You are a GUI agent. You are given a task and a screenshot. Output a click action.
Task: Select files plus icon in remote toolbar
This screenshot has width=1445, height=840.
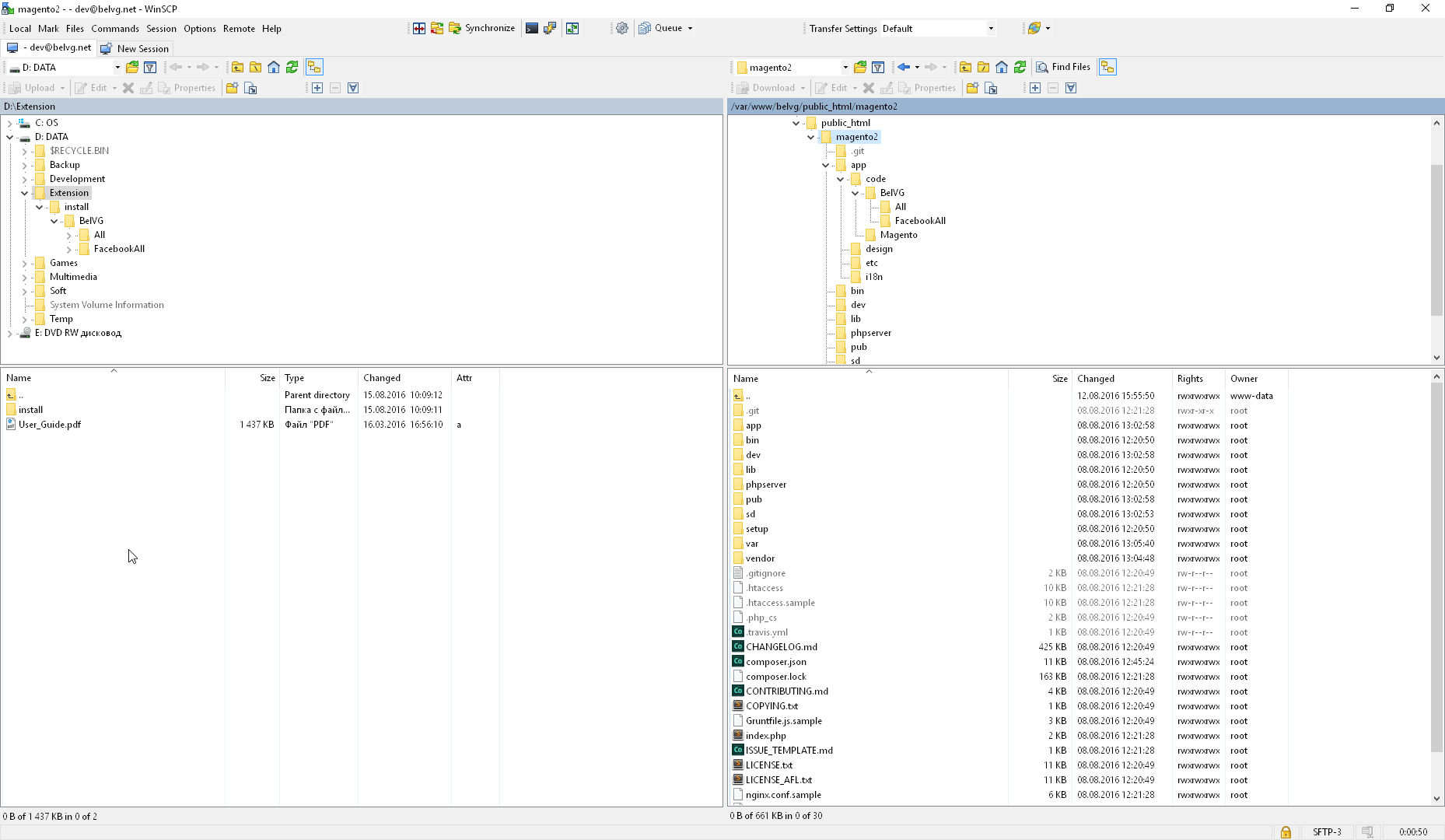click(x=1035, y=88)
